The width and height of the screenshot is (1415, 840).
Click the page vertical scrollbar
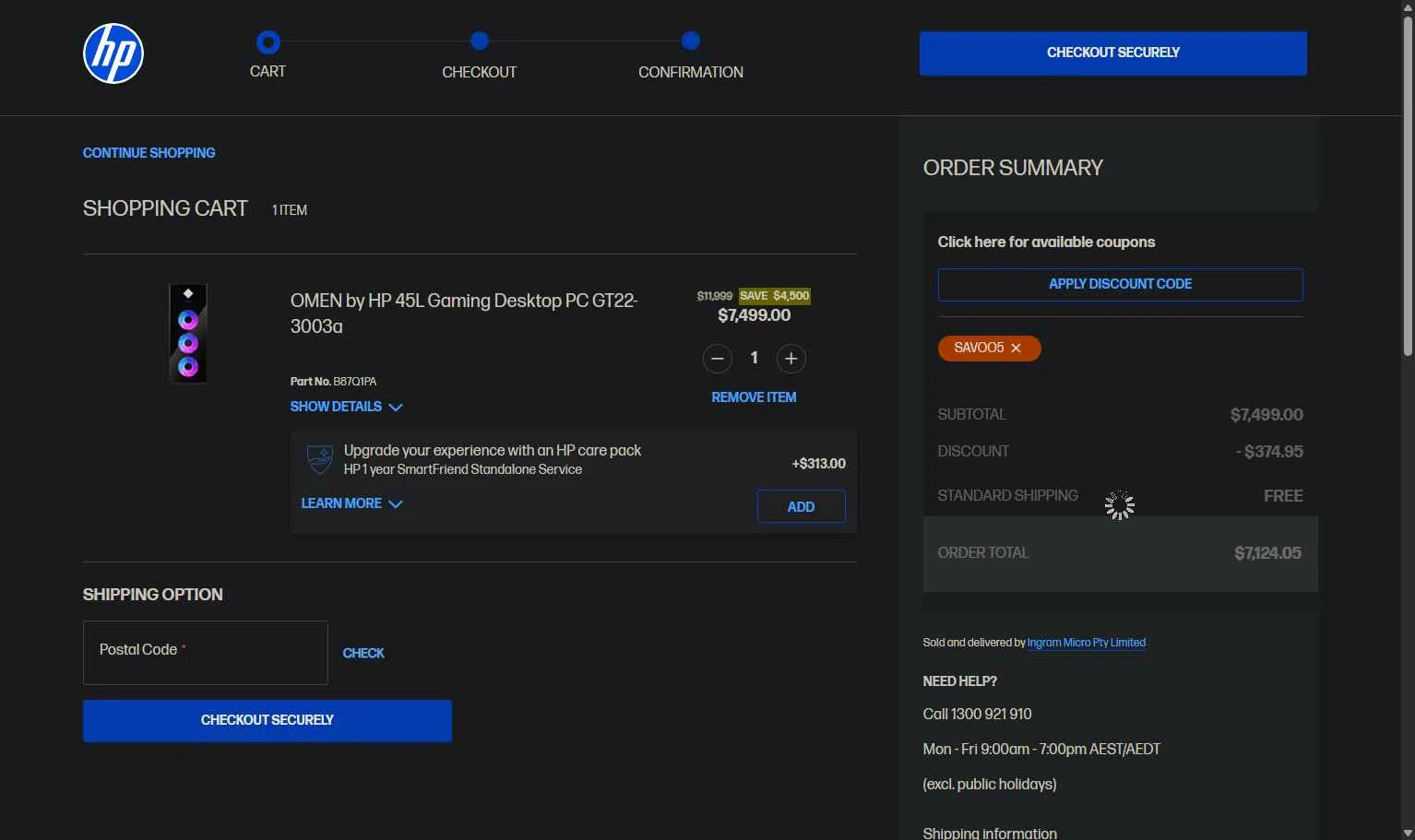[x=1408, y=184]
